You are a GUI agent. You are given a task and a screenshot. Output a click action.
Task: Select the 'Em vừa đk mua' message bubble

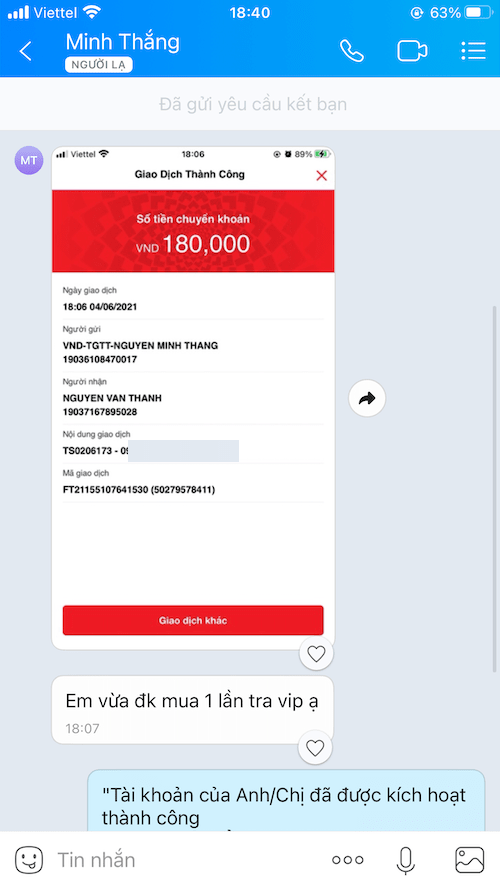192,710
